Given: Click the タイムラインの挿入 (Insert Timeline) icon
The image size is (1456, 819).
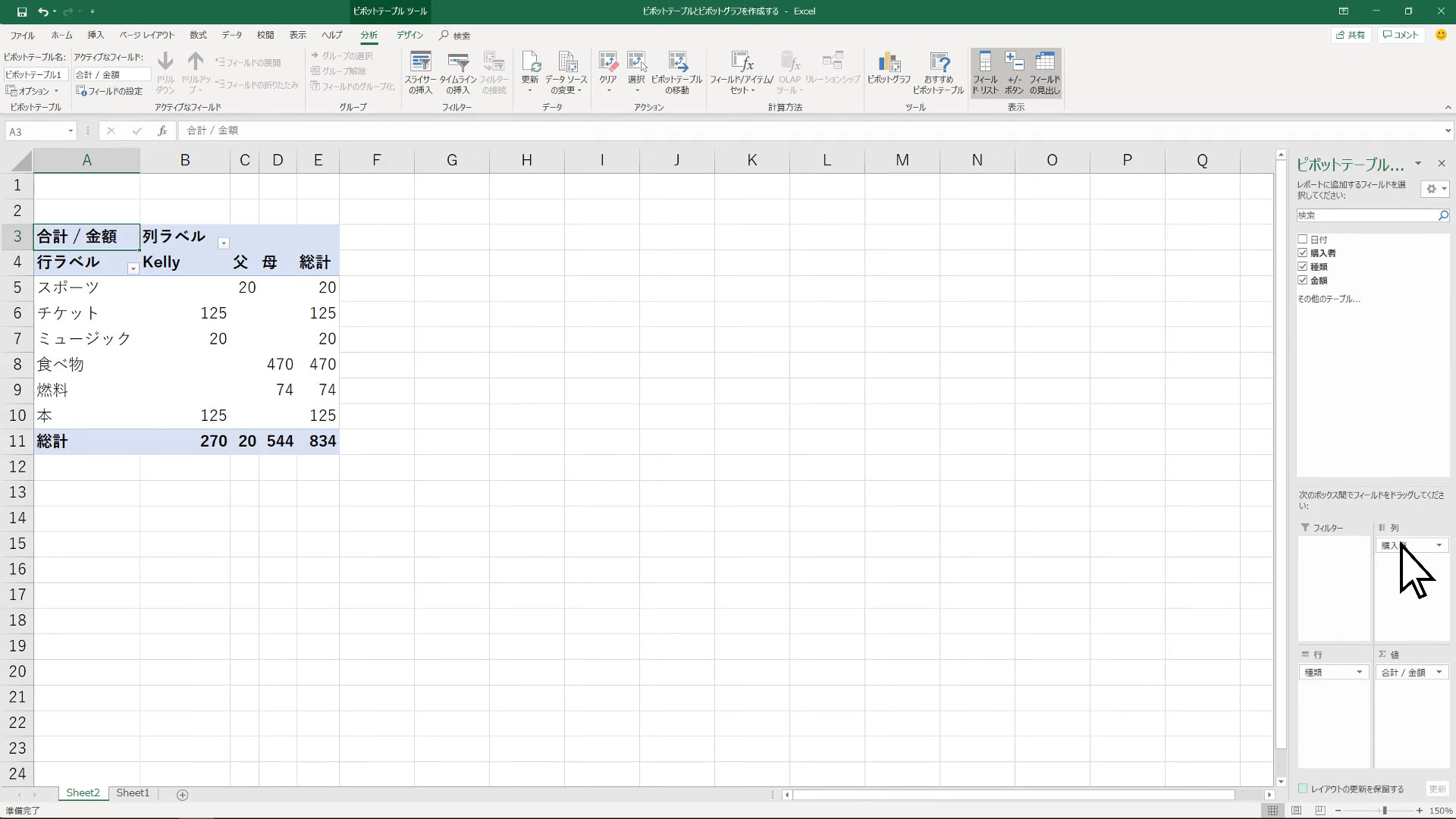Looking at the screenshot, I should coord(457,73).
